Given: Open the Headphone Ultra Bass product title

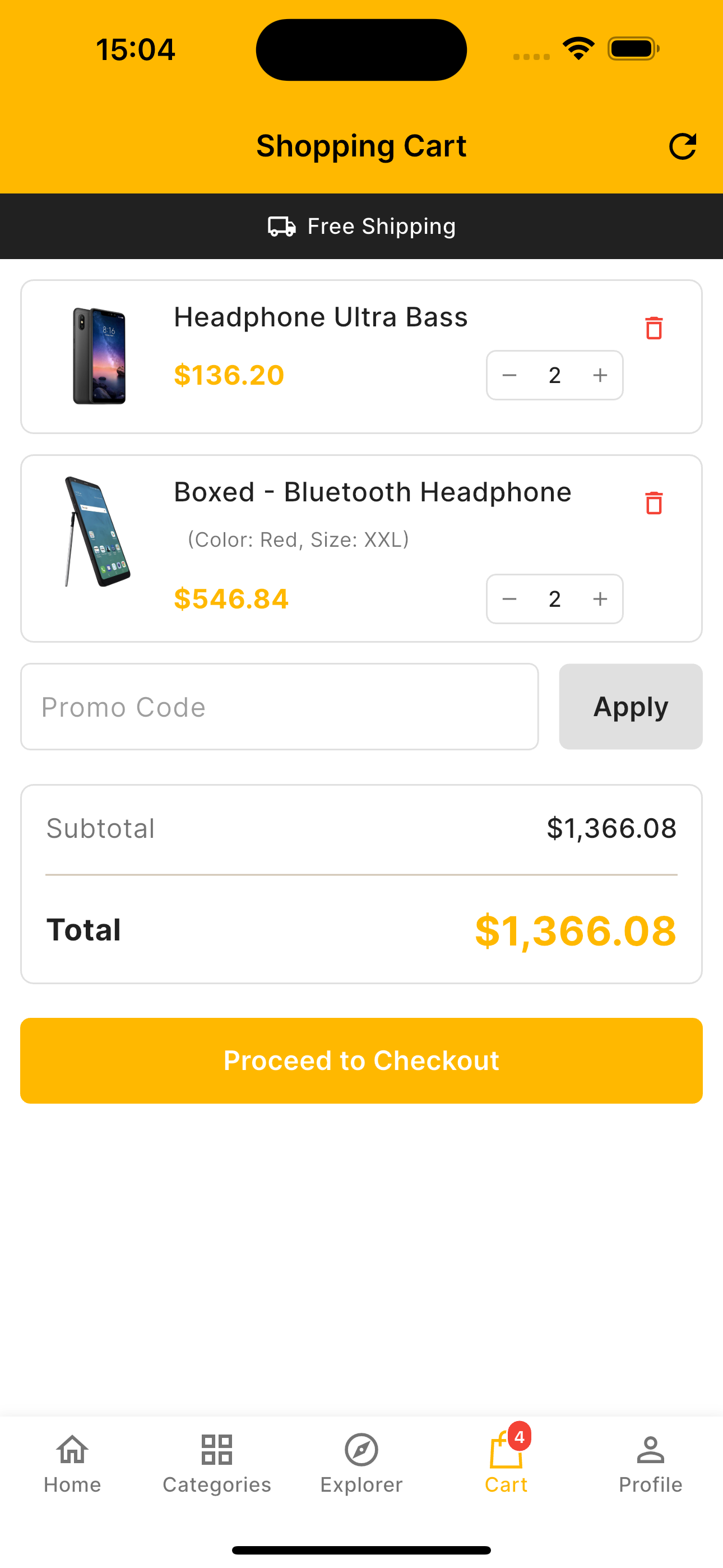Looking at the screenshot, I should pyautogui.click(x=321, y=317).
